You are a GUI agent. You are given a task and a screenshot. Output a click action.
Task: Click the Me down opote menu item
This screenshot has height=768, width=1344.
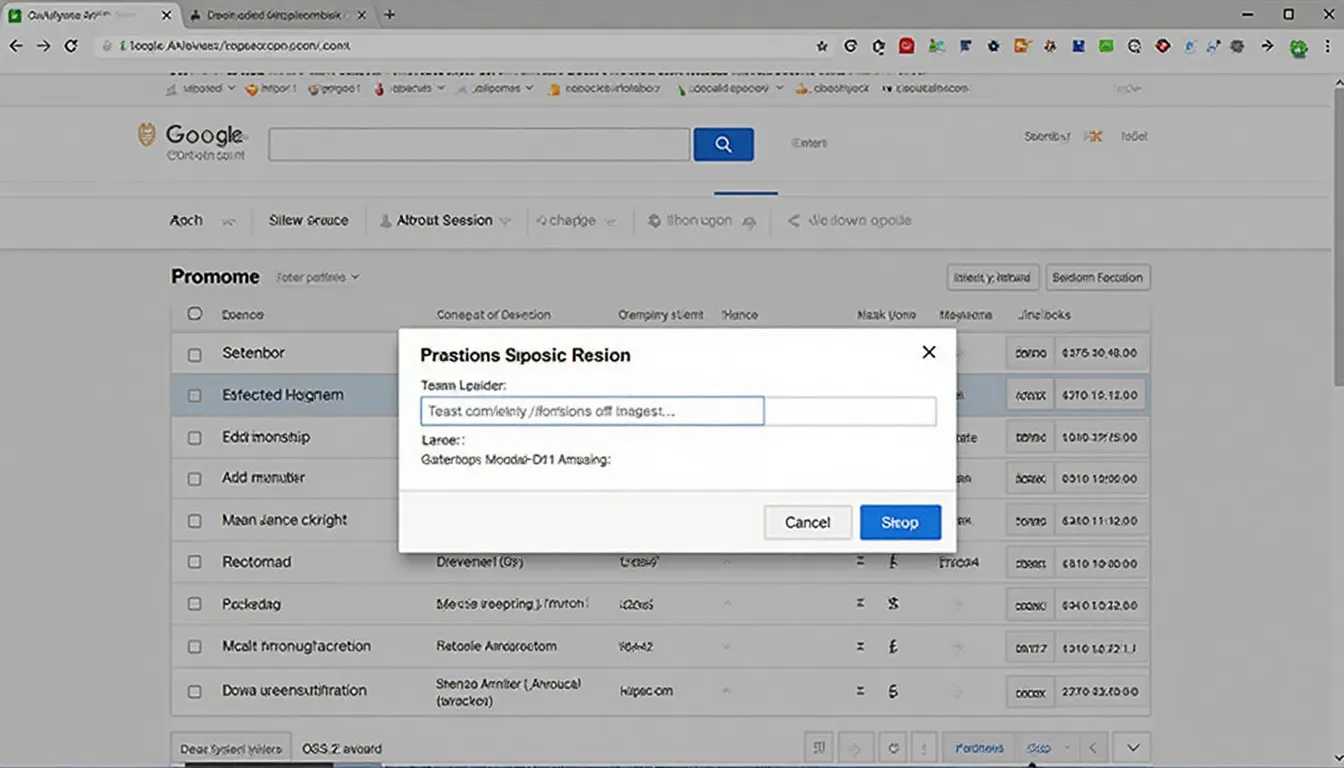849,221
